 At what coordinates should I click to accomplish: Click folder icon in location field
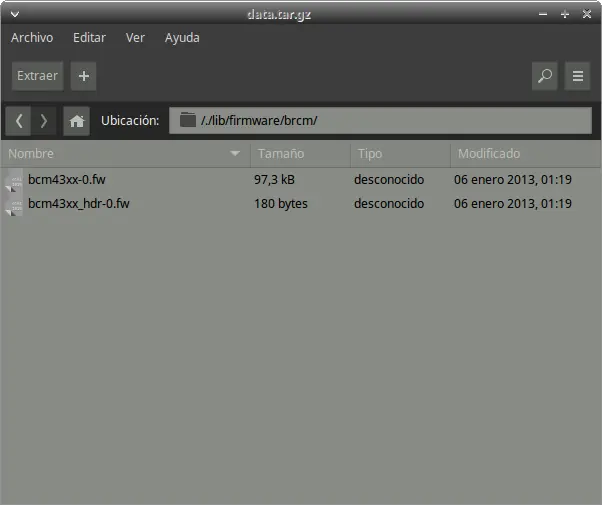point(188,120)
